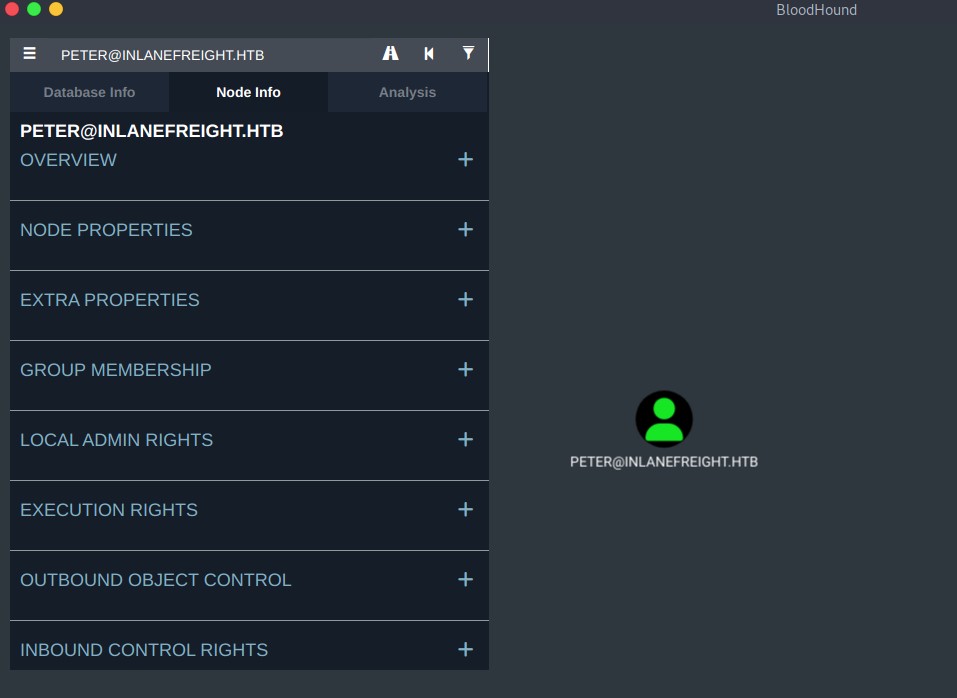Expand LOCAL ADMIN RIGHTS with its plus icon
The width and height of the screenshot is (957, 698).
coord(466,439)
